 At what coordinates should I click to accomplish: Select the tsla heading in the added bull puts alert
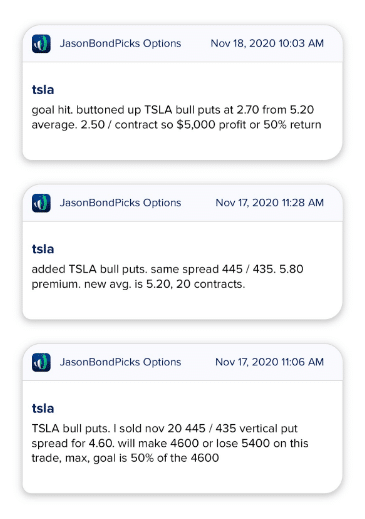coord(43,249)
